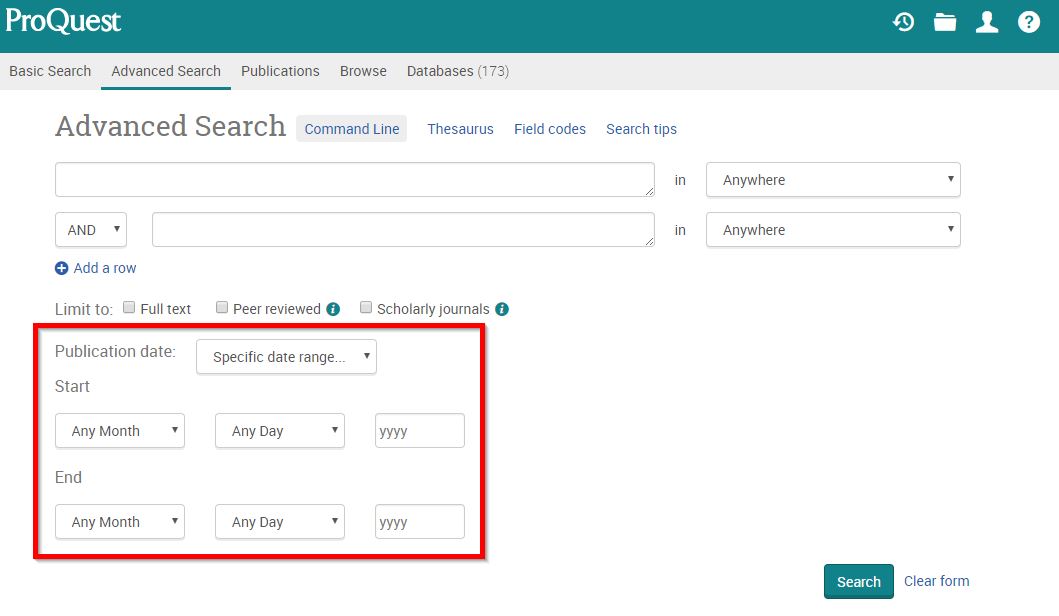1059x616 pixels.
Task: Show info icon for Scholarly journals
Action: coord(502,309)
